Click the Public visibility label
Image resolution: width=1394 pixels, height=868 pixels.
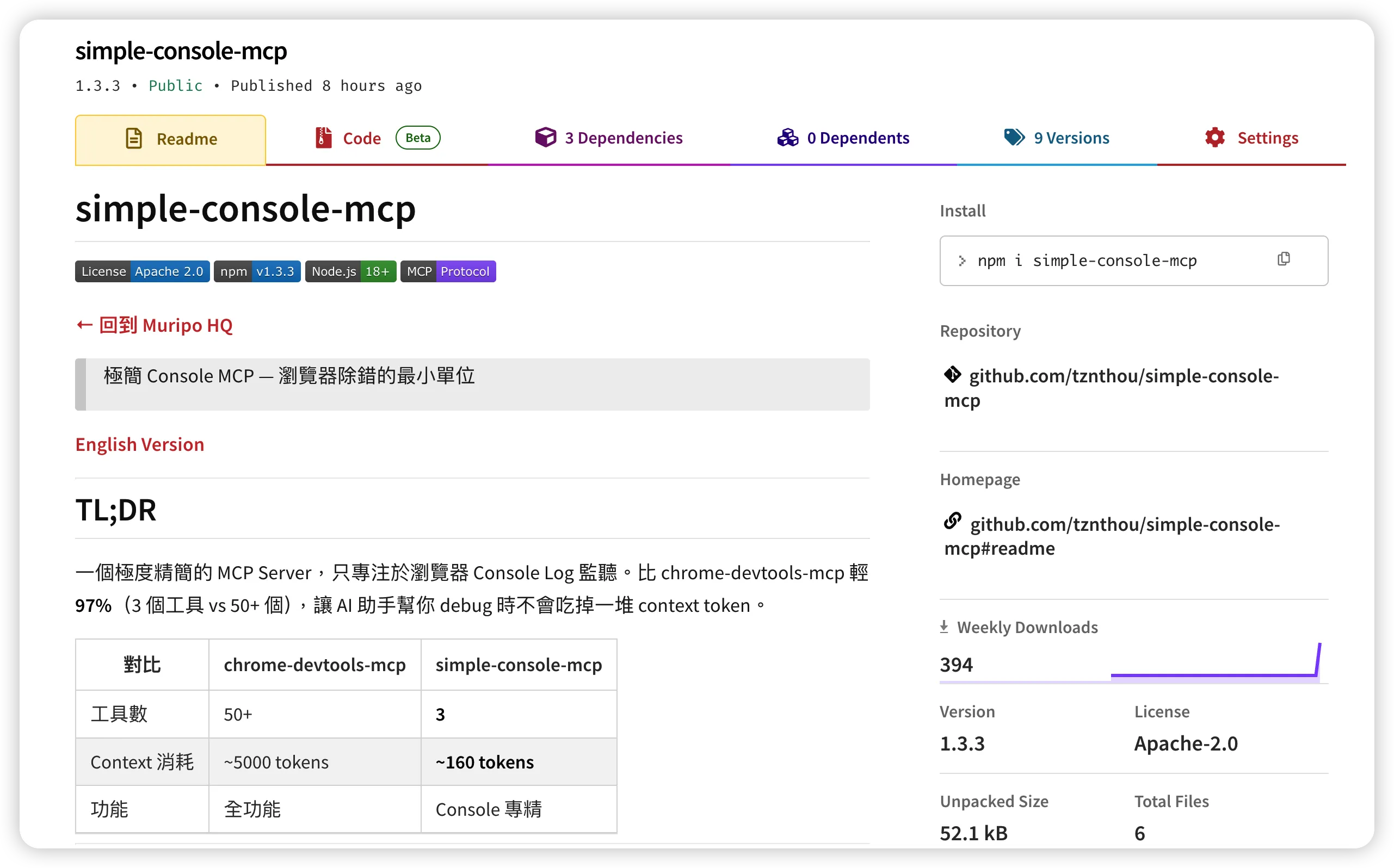[x=176, y=85]
